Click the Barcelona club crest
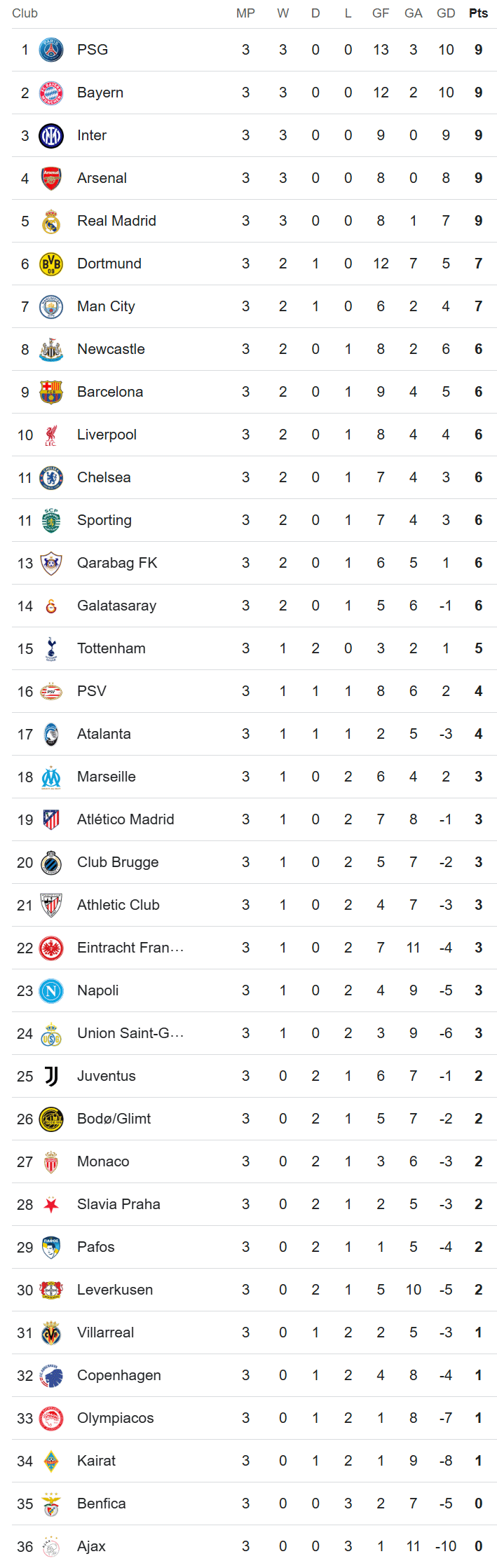 point(51,392)
